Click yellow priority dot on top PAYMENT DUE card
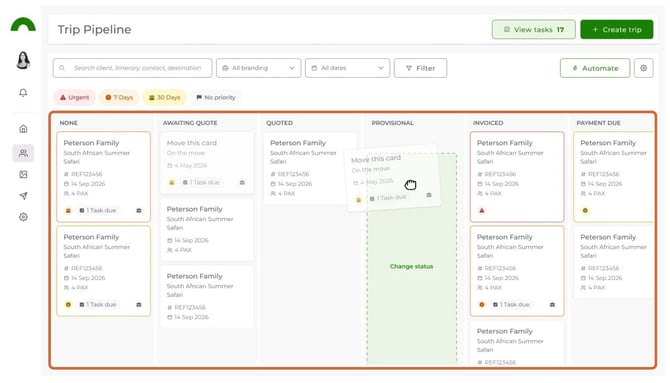 (585, 210)
